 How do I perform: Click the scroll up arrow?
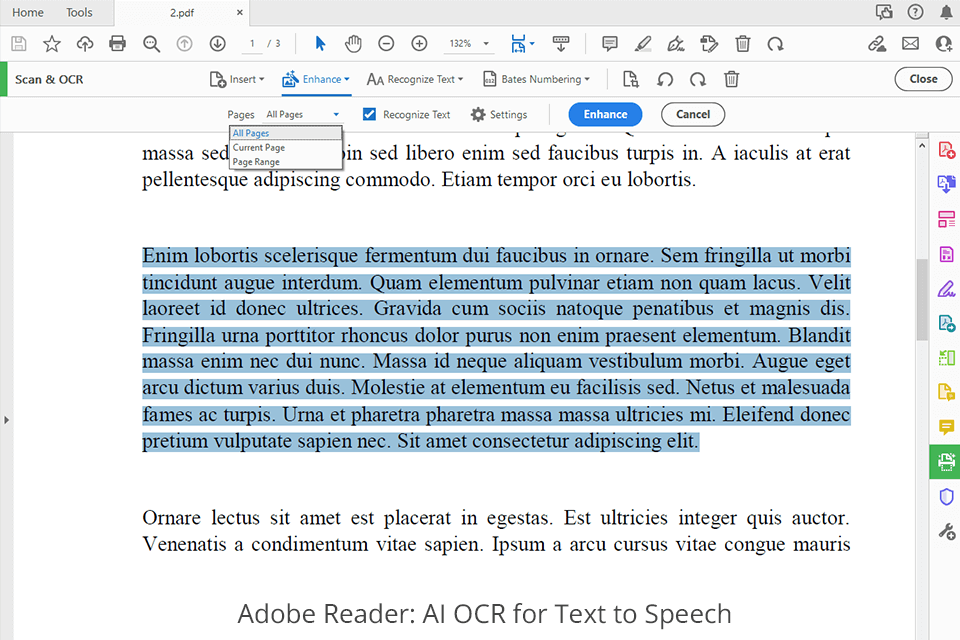922,146
